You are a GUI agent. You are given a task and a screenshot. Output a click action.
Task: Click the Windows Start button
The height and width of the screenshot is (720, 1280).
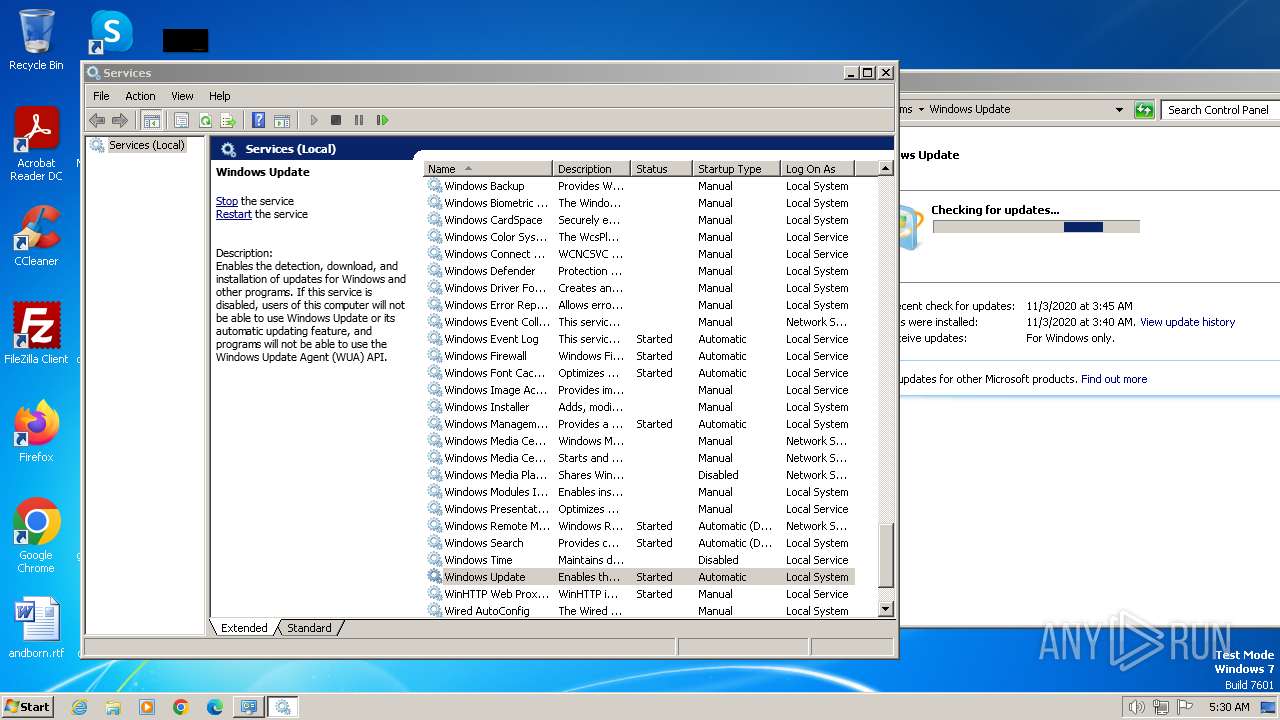pyautogui.click(x=28, y=706)
